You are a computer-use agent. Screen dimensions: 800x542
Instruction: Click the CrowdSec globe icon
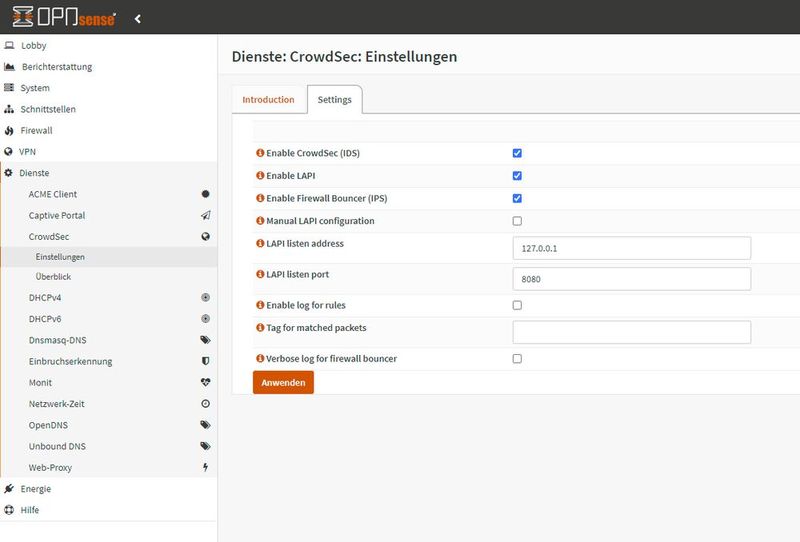tap(205, 237)
